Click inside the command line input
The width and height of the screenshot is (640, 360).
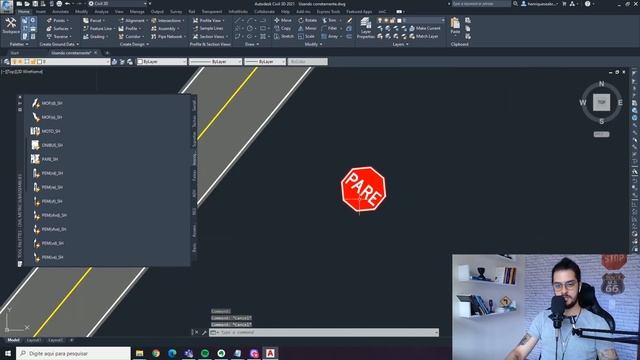(324, 332)
